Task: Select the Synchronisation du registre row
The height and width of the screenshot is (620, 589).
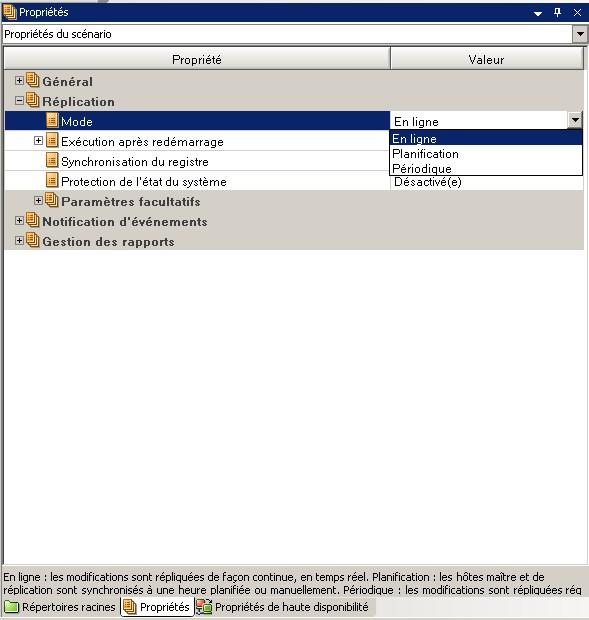Action: [197, 161]
